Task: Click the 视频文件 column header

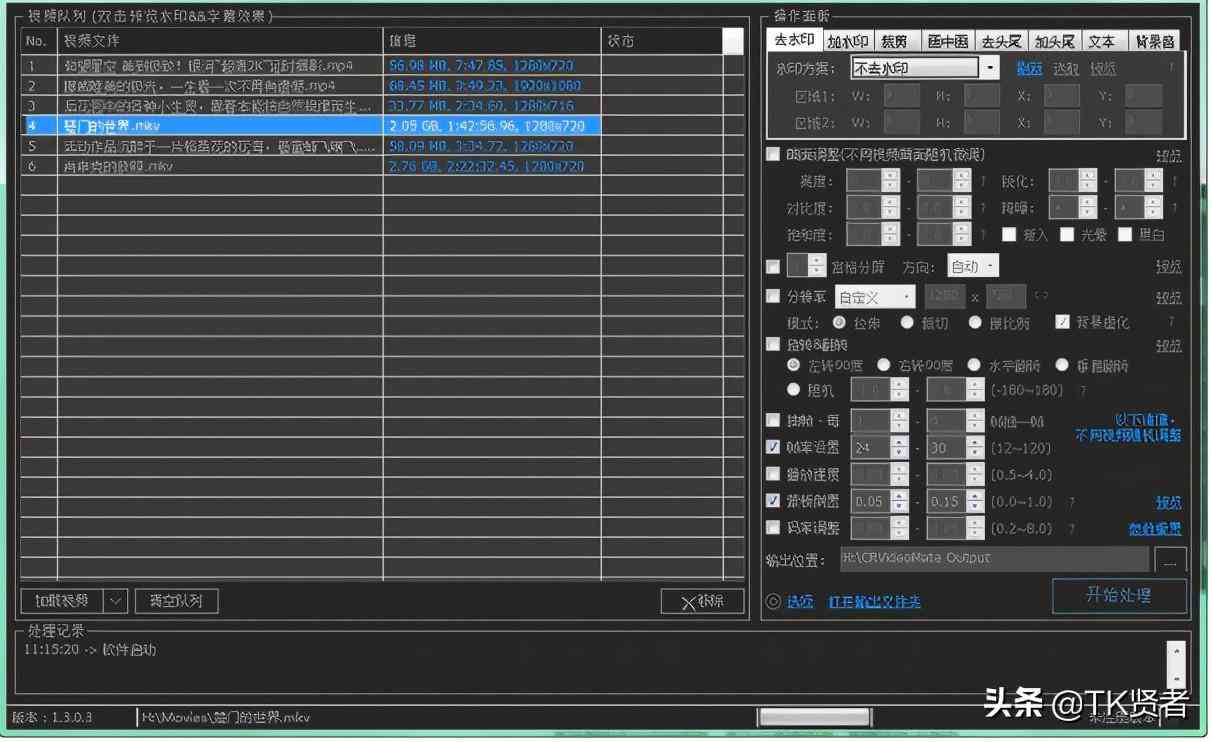Action: click(220, 41)
